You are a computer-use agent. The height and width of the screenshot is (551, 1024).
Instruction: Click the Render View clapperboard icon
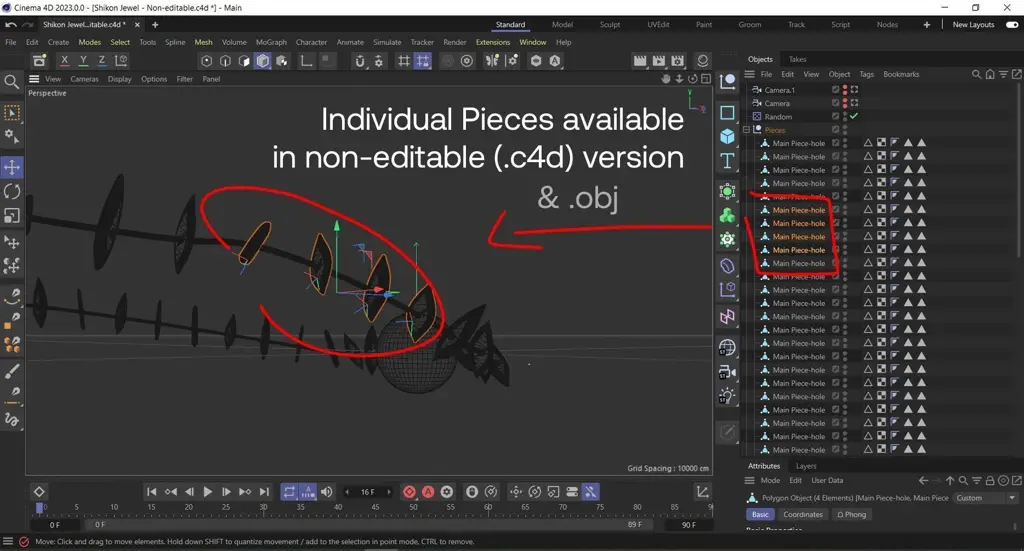point(640,61)
